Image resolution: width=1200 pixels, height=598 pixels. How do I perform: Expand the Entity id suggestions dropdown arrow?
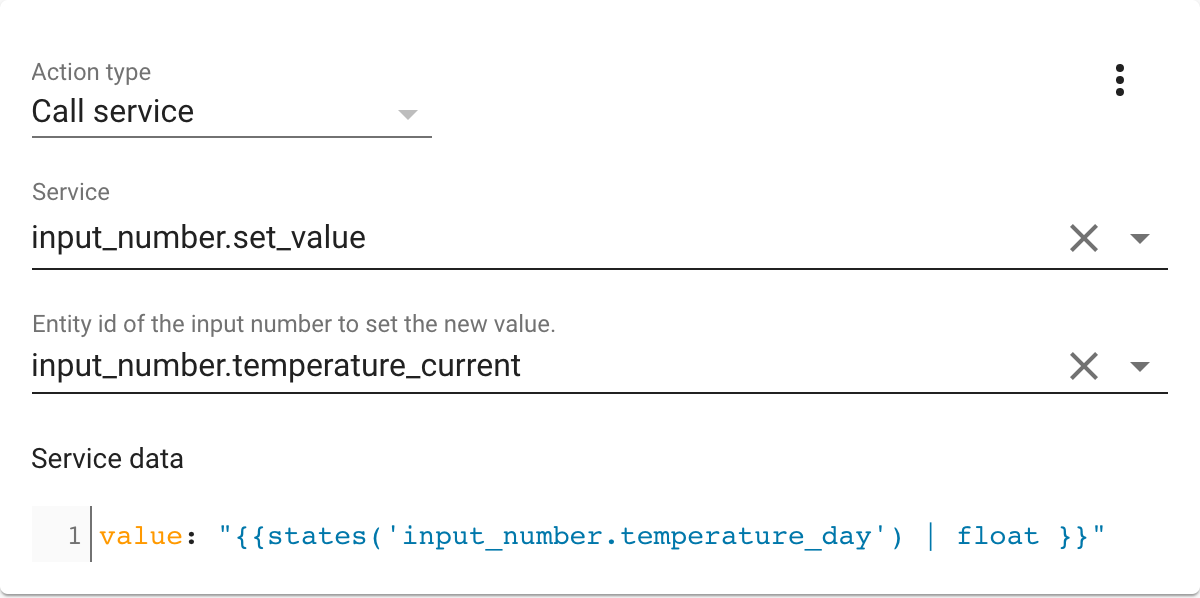click(1140, 366)
